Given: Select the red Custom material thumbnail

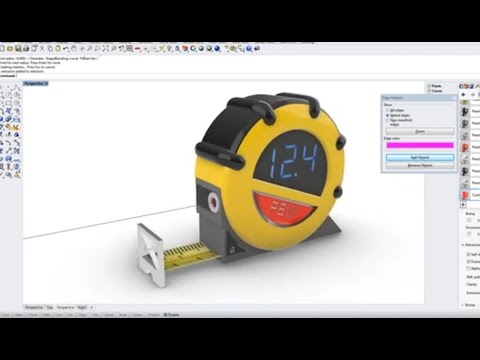Looking at the screenshot, I should (x=465, y=195).
